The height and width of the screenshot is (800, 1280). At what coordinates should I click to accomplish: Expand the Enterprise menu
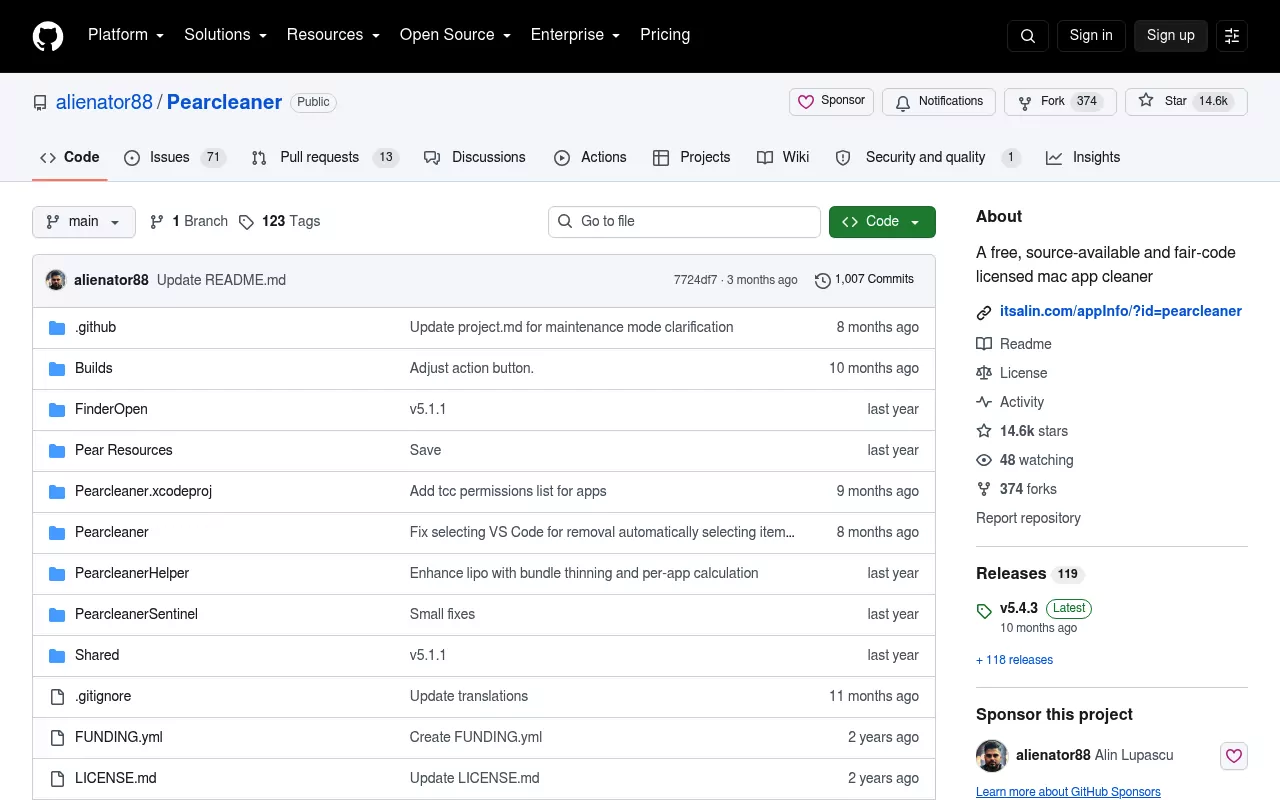[575, 35]
